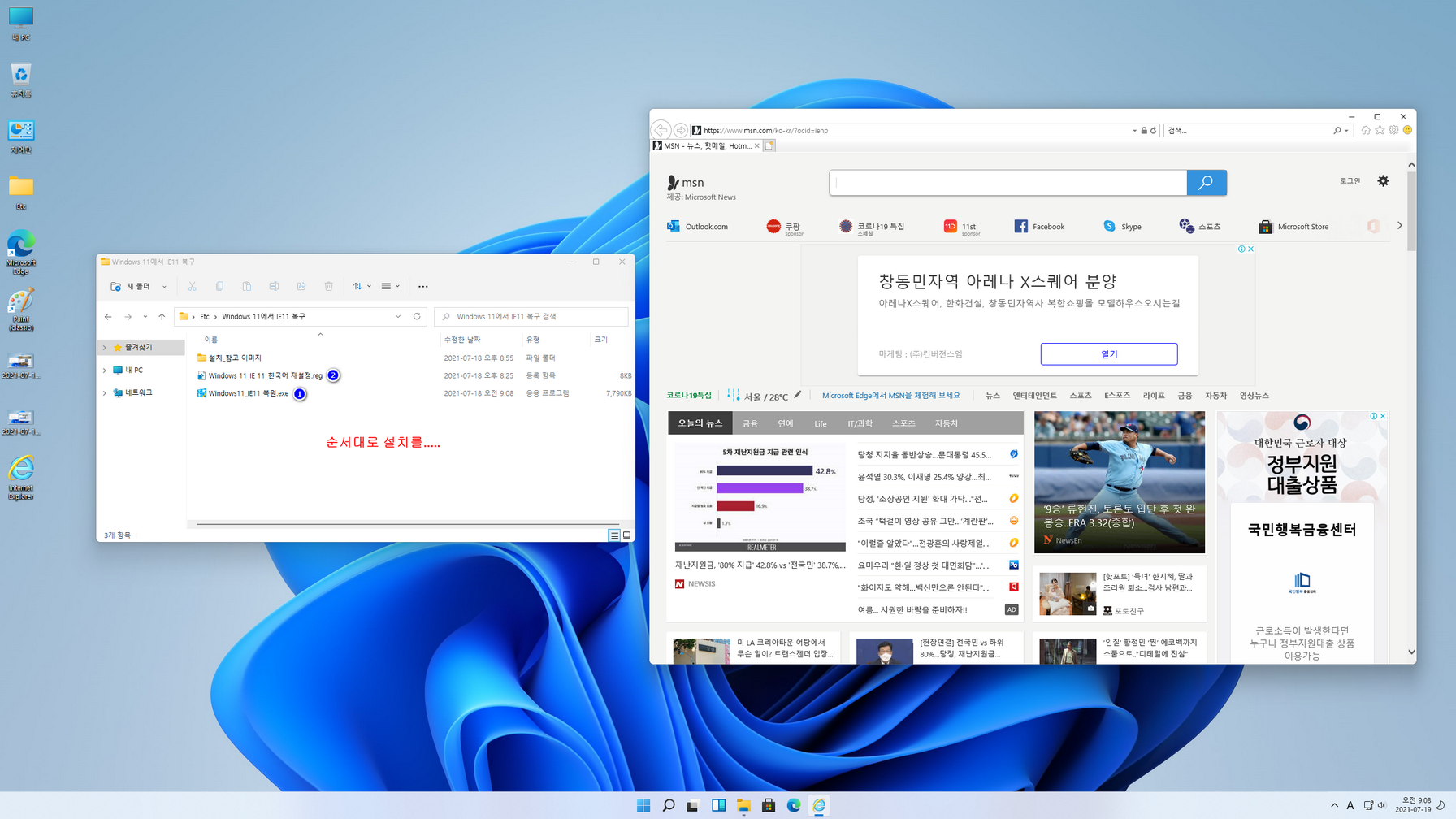1456x819 pixels.
Task: Click the baseball pitcher news thumbnail
Action: tap(1120, 482)
